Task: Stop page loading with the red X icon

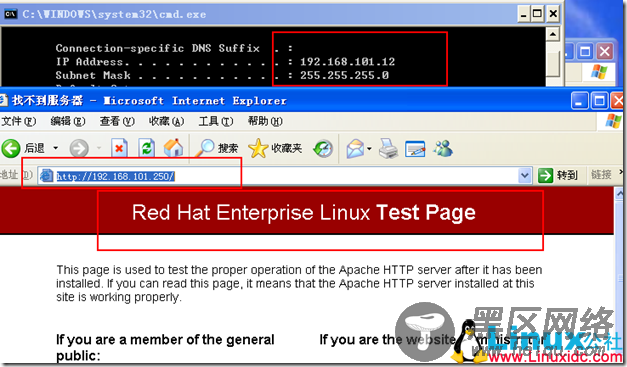Action: (x=119, y=149)
